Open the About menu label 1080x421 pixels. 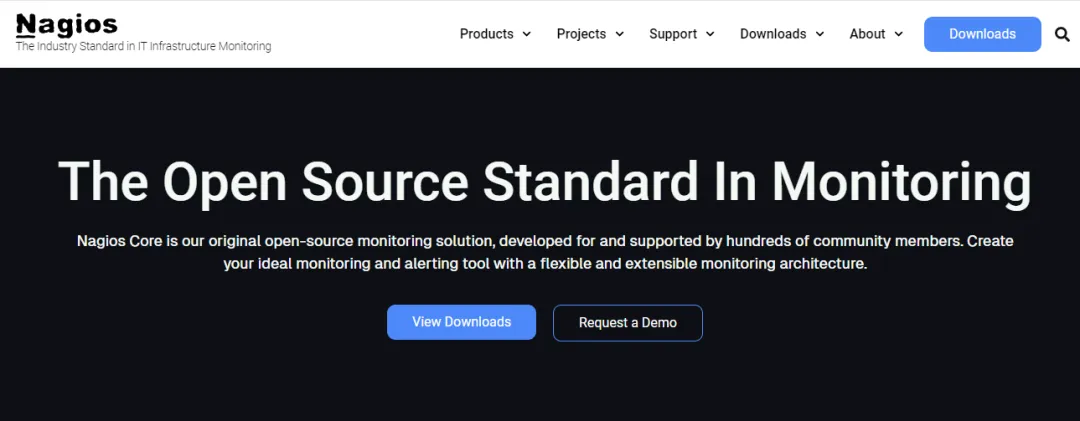(867, 34)
